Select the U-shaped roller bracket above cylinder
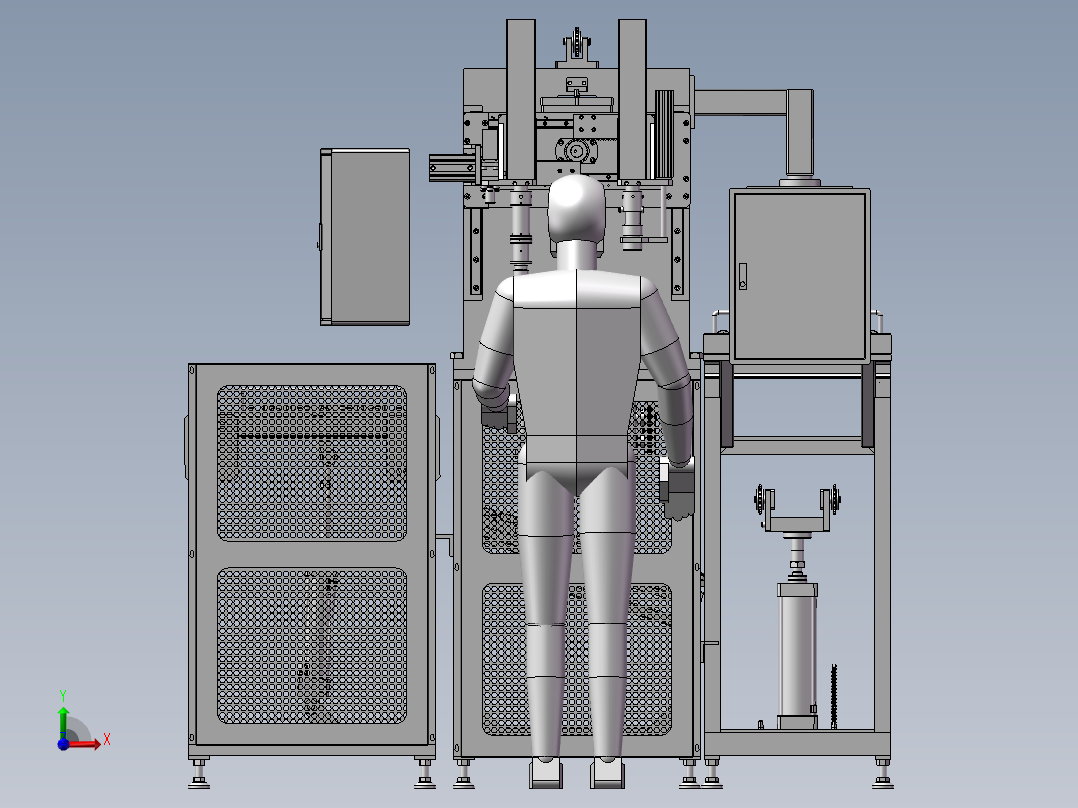 [x=798, y=509]
